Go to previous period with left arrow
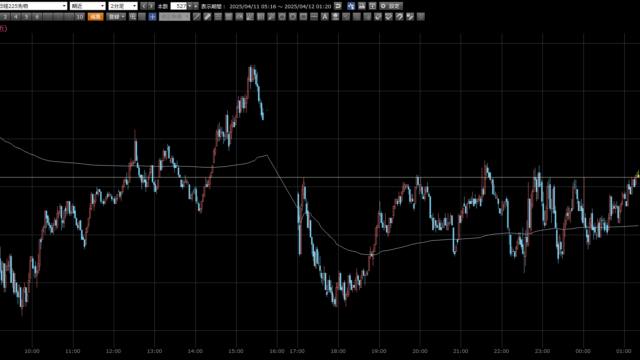 pyautogui.click(x=143, y=6)
